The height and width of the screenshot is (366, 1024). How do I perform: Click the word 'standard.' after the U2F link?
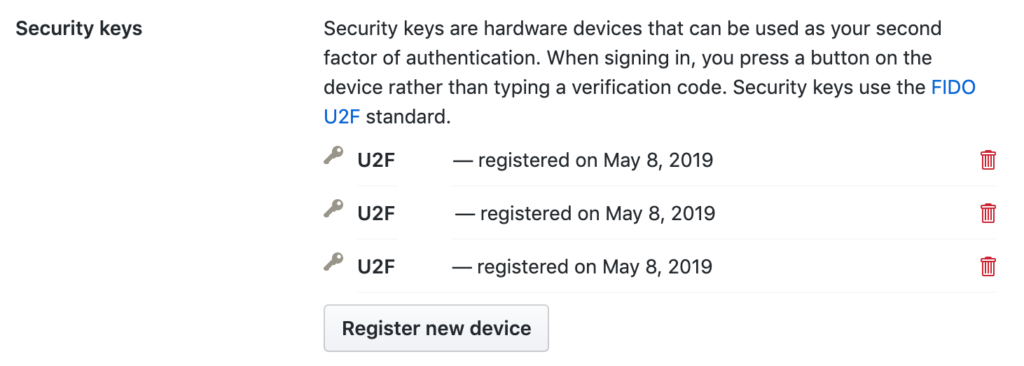(408, 118)
